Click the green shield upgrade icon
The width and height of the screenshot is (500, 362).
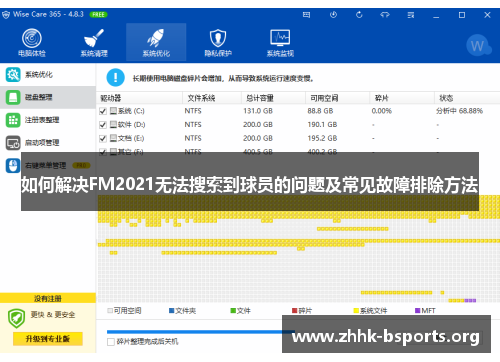[16, 318]
